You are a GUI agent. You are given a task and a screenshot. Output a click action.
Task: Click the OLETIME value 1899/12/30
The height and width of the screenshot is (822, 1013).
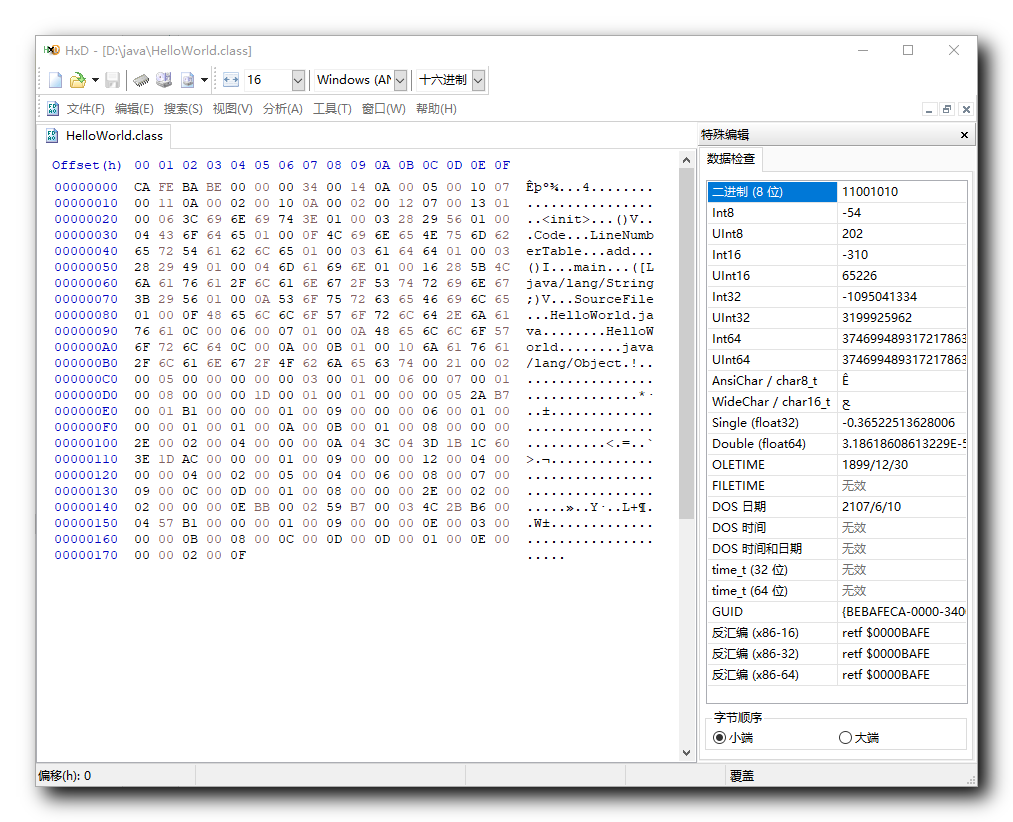pyautogui.click(x=875, y=465)
